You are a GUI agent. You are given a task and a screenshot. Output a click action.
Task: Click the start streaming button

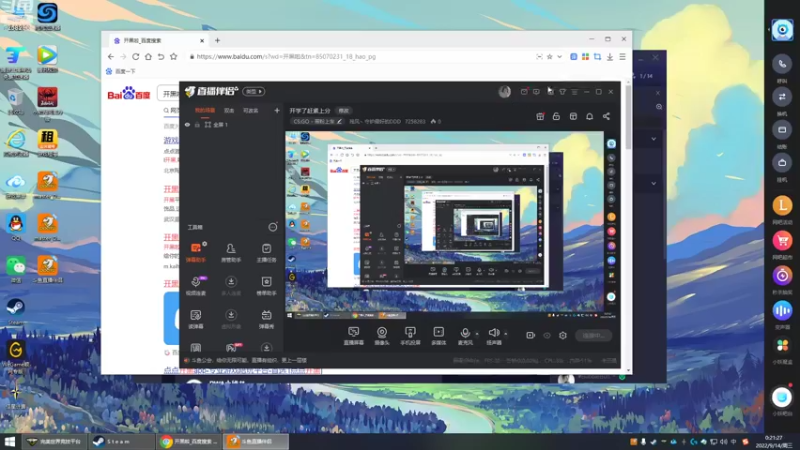pos(594,335)
